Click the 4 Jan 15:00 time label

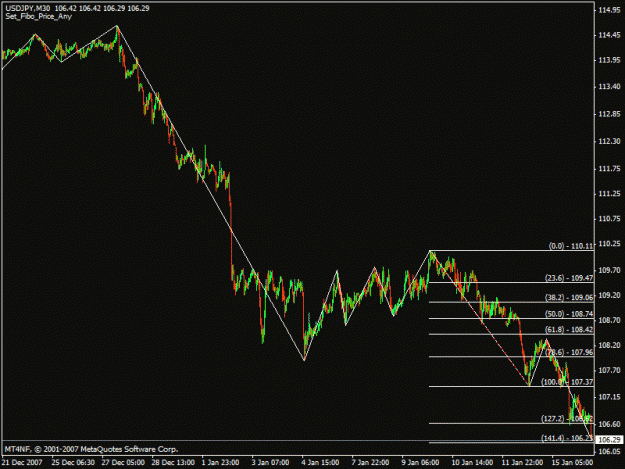pos(320,463)
